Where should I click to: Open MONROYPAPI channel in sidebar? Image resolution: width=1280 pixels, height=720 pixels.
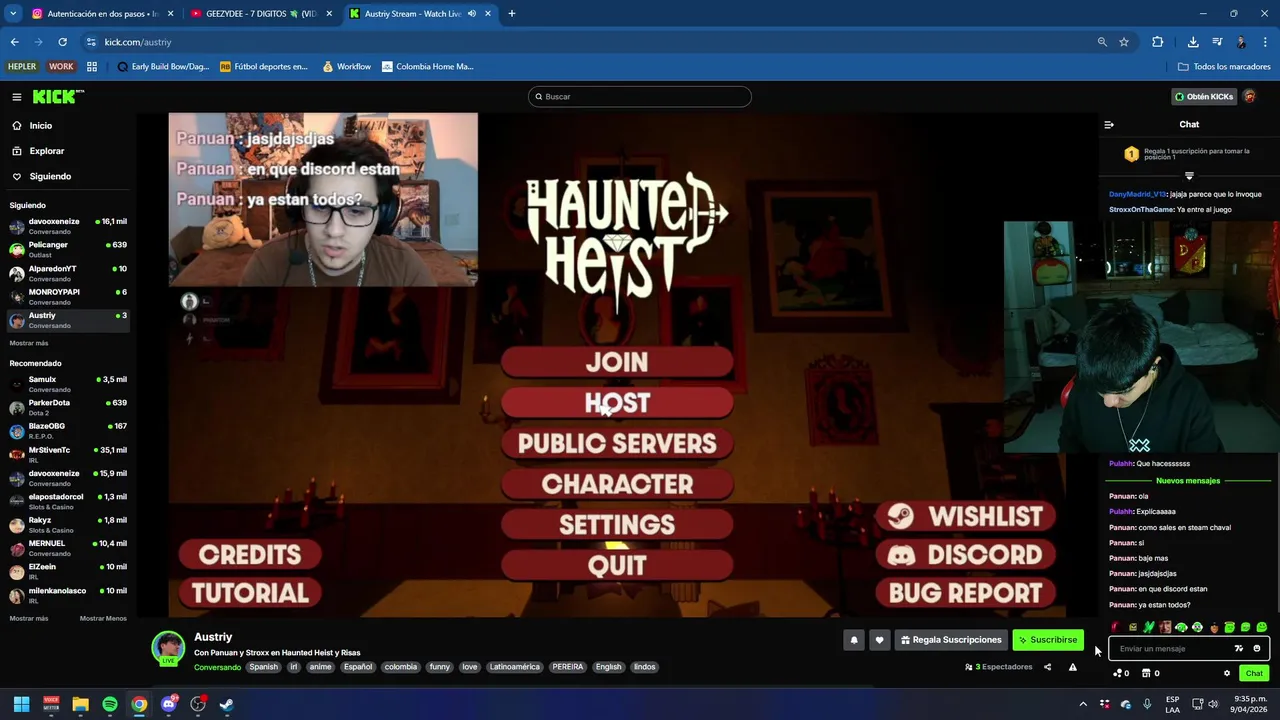click(x=68, y=296)
